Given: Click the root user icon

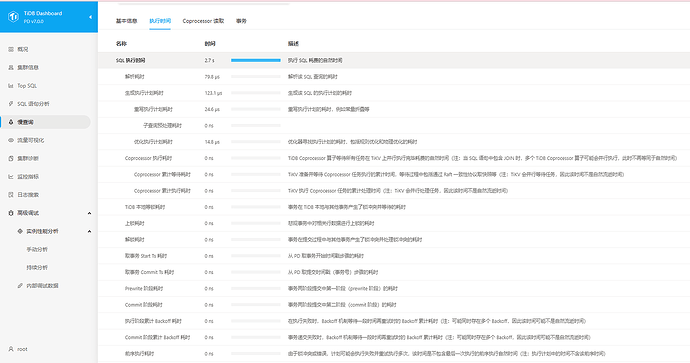Looking at the screenshot, I should coord(11,349).
